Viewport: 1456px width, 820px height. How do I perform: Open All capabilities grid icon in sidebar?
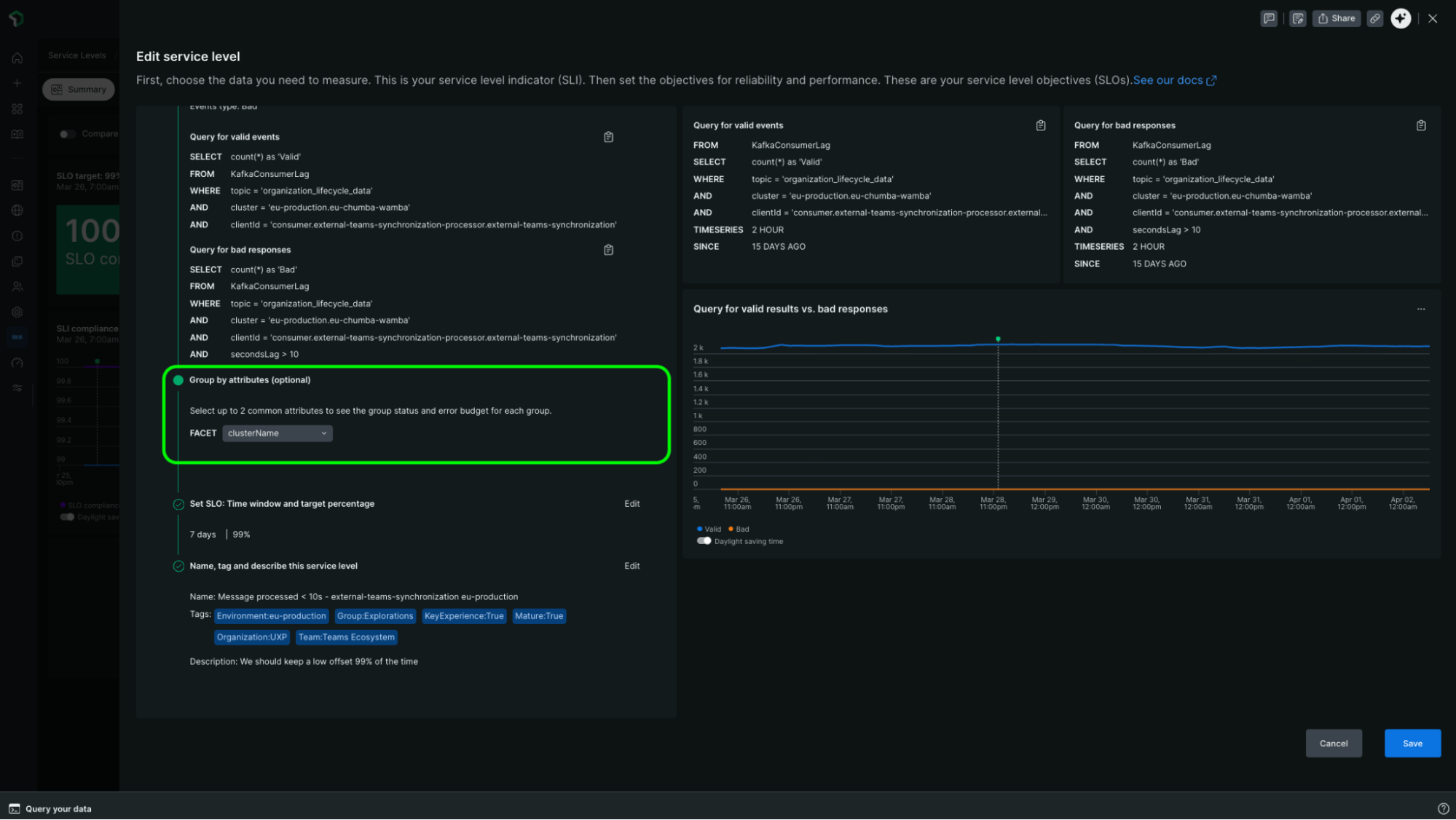(17, 109)
